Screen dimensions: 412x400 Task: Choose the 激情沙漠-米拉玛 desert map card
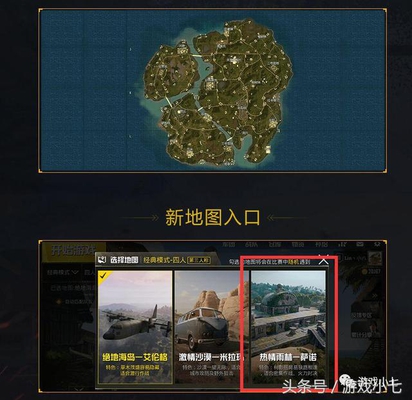[x=211, y=326]
